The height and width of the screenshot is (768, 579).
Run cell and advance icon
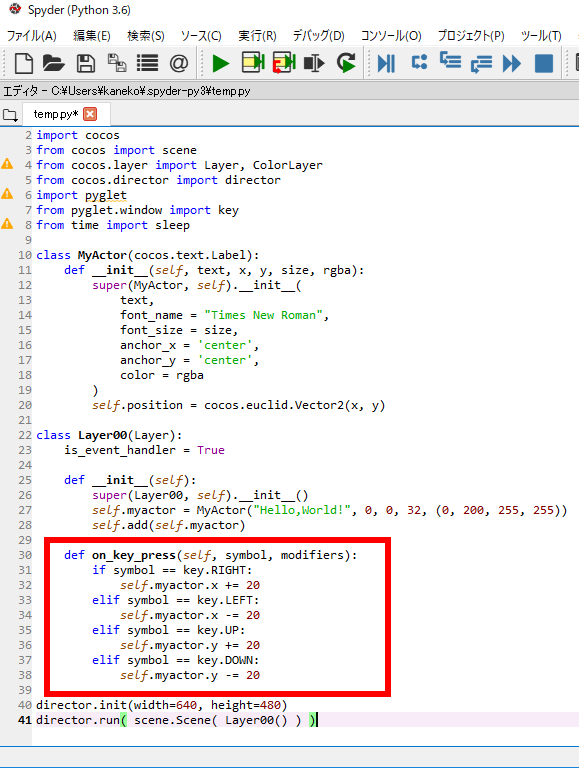(284, 63)
